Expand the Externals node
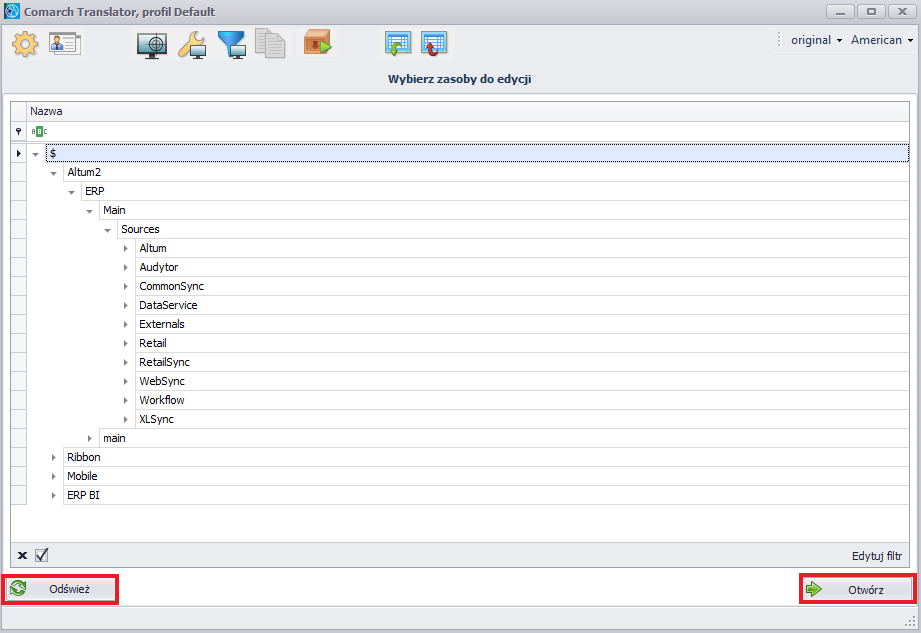Viewport: 921px width, 633px height. point(125,325)
